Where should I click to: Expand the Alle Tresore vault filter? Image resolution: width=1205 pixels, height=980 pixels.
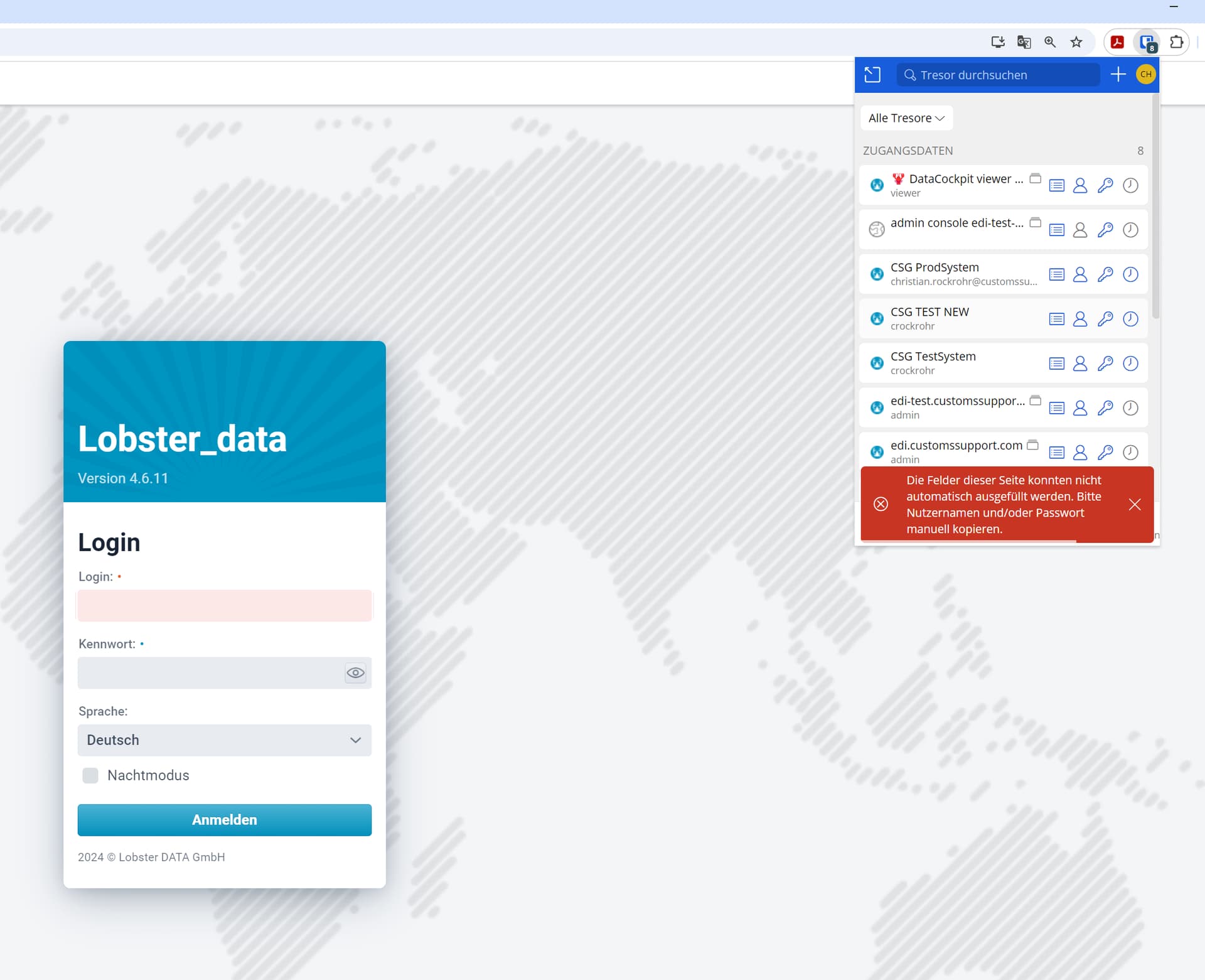(906, 119)
